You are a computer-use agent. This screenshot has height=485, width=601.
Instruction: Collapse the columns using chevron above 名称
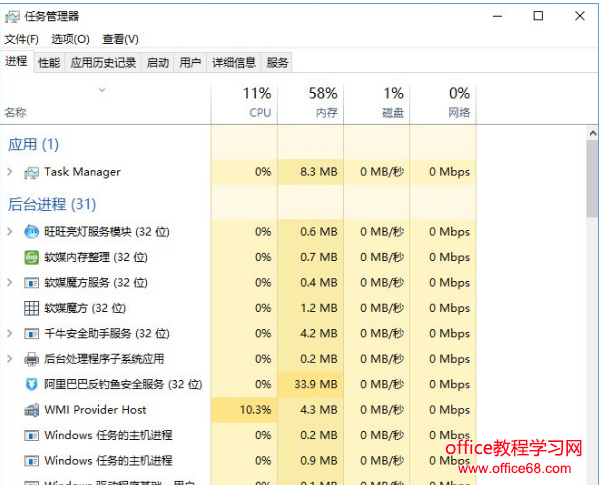click(x=101, y=90)
